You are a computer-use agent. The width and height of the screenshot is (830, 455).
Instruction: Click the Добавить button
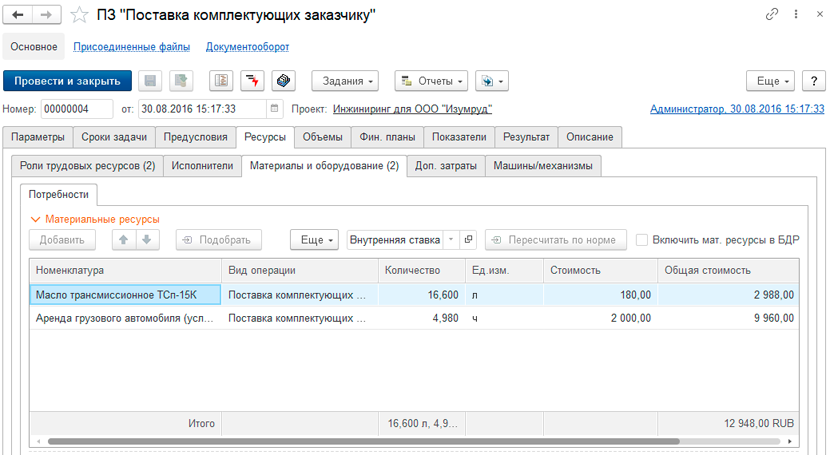point(62,240)
